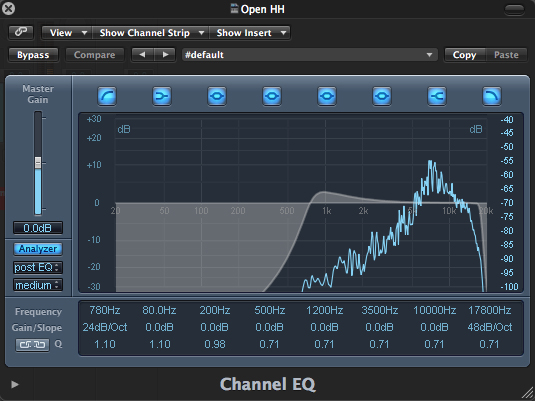Open the medium resolution selector
The image size is (535, 401).
pyautogui.click(x=38, y=285)
